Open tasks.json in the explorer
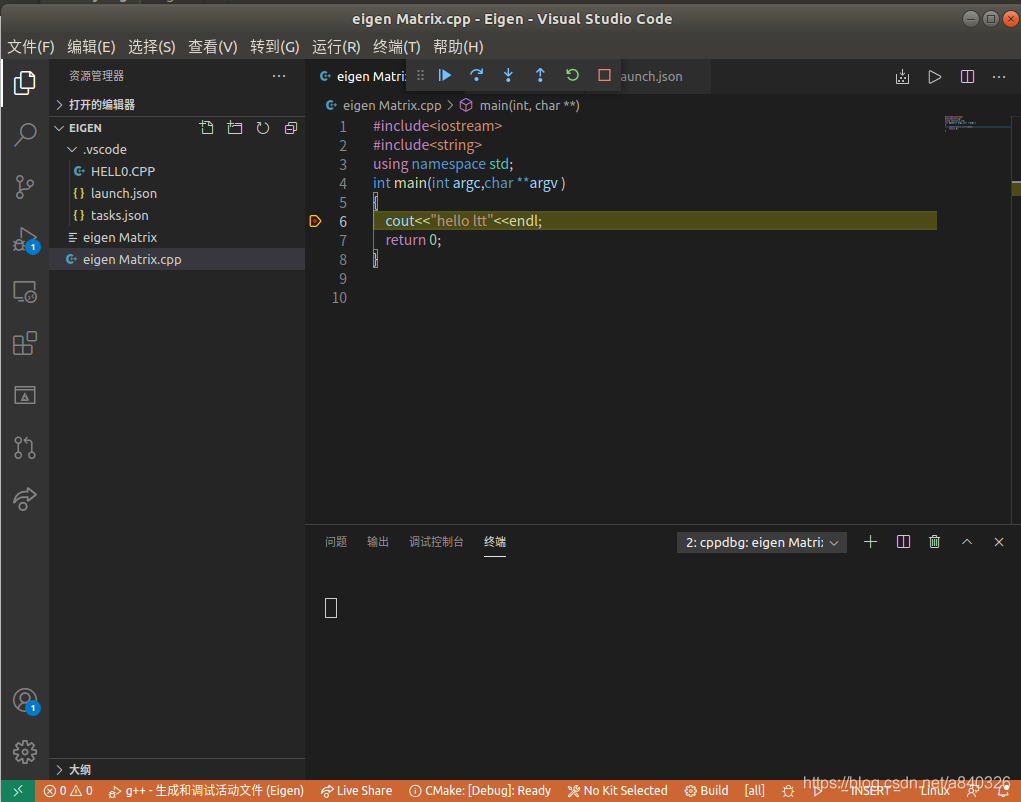 177,215
